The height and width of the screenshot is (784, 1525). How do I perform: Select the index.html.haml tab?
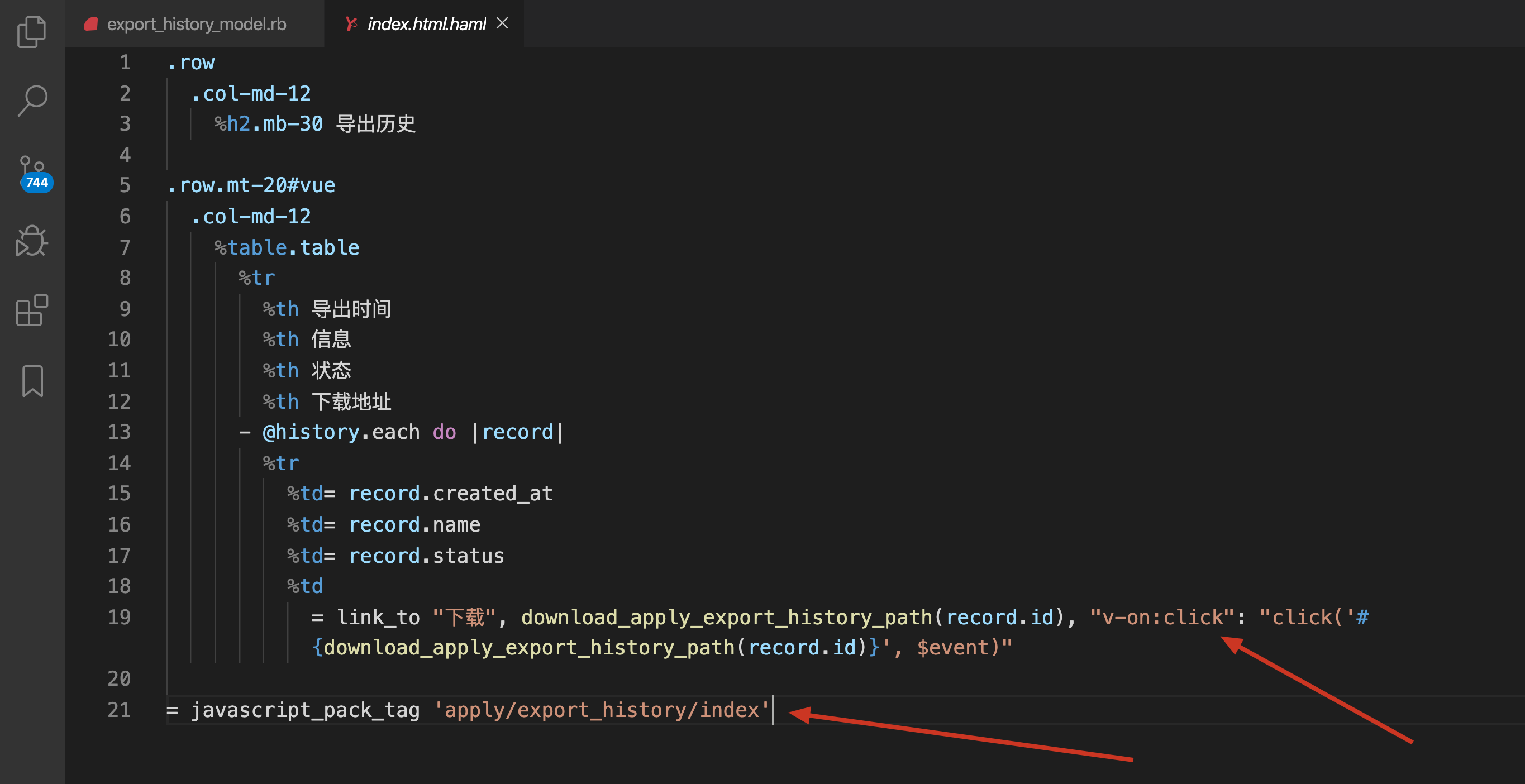pyautogui.click(x=426, y=24)
